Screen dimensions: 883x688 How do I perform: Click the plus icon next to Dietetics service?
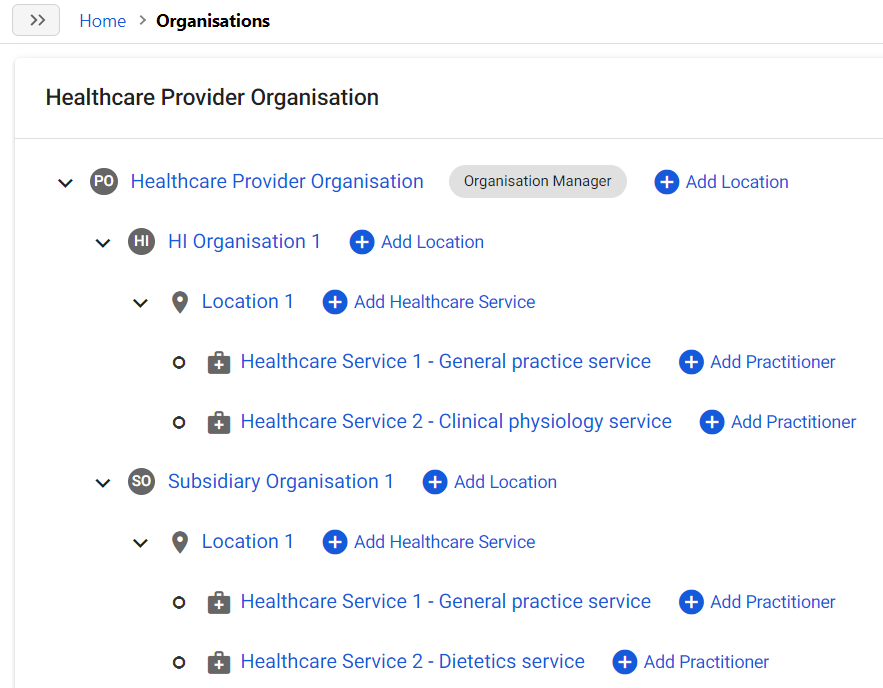625,662
